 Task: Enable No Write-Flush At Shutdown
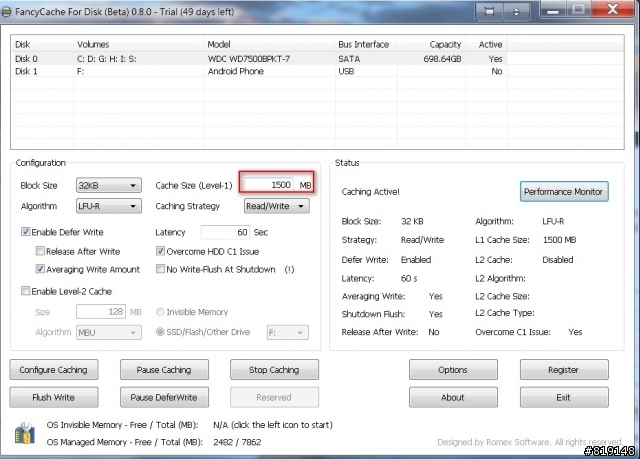pyautogui.click(x=160, y=269)
